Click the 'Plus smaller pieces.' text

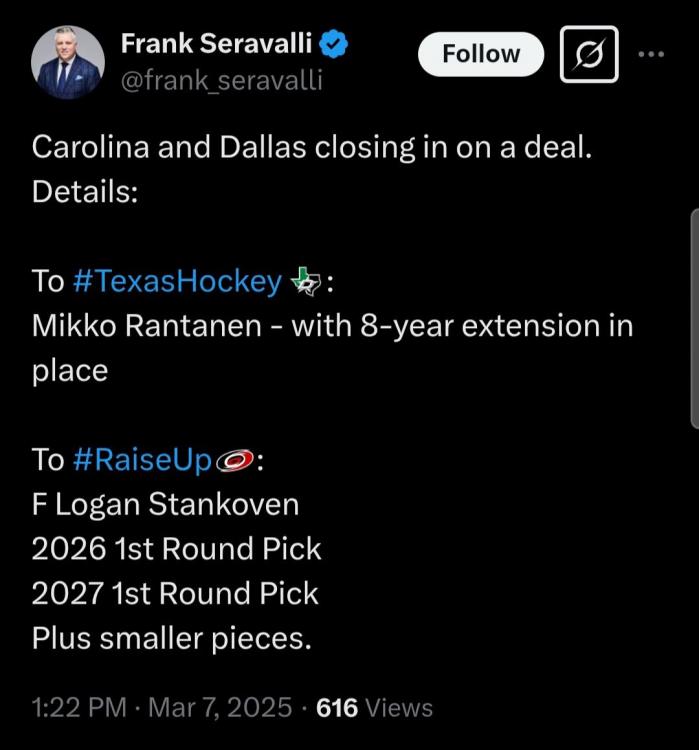click(171, 637)
